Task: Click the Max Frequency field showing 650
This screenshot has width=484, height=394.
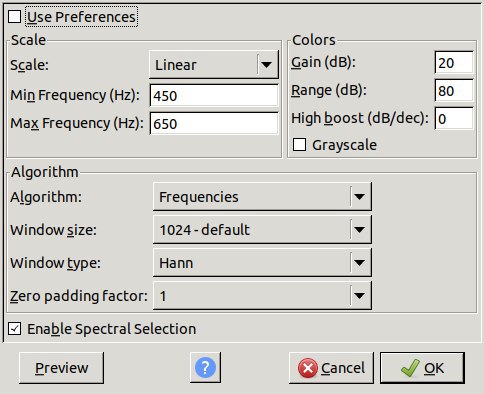Action: click(x=214, y=123)
